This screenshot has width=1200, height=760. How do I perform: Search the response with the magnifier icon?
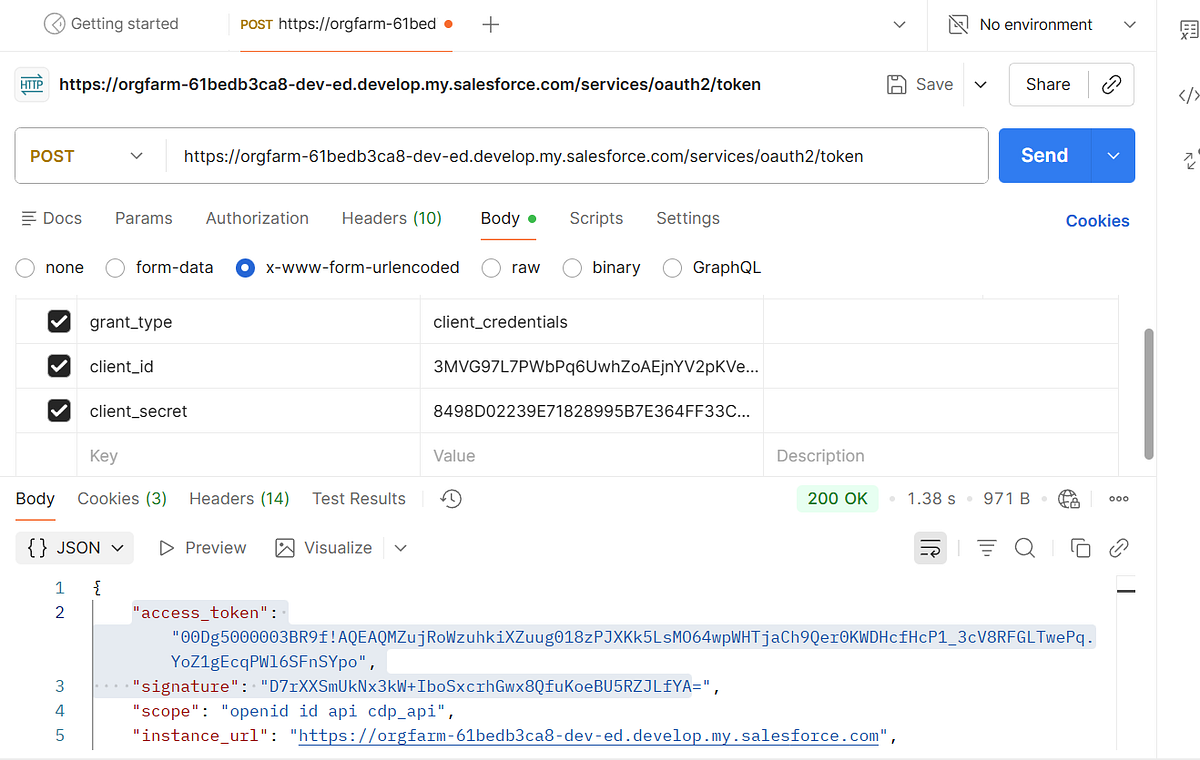[1025, 548]
